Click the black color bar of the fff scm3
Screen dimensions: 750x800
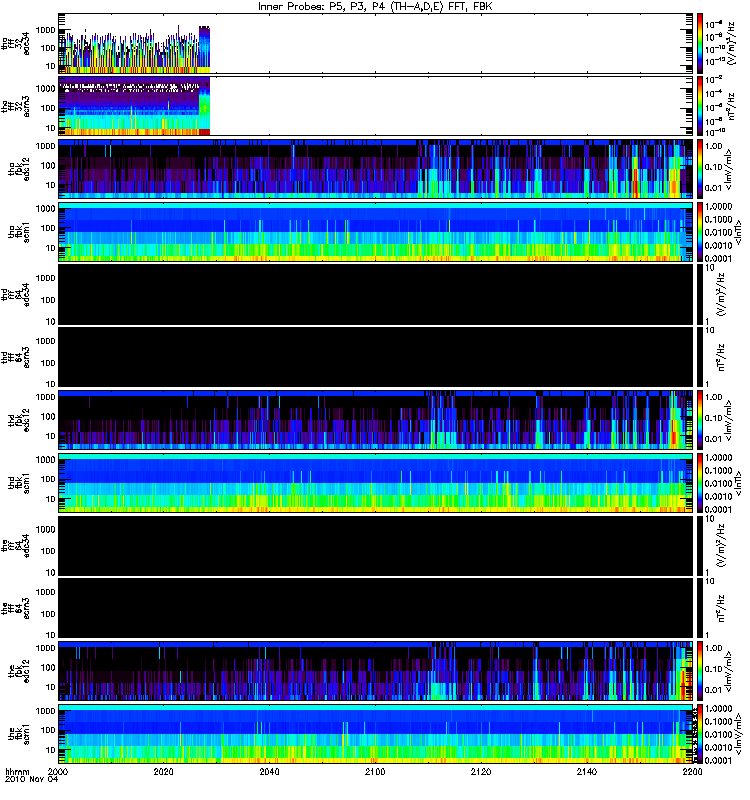click(700, 608)
